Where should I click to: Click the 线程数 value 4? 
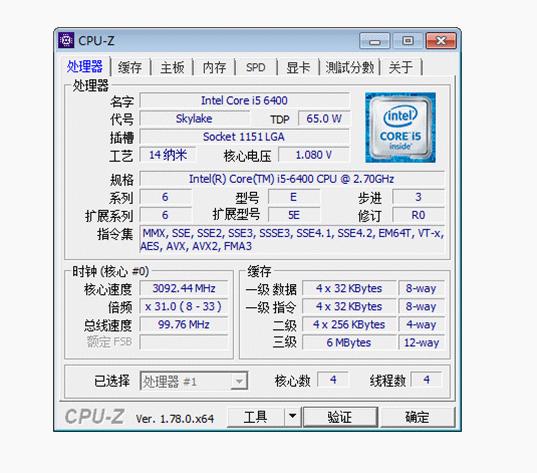point(426,379)
